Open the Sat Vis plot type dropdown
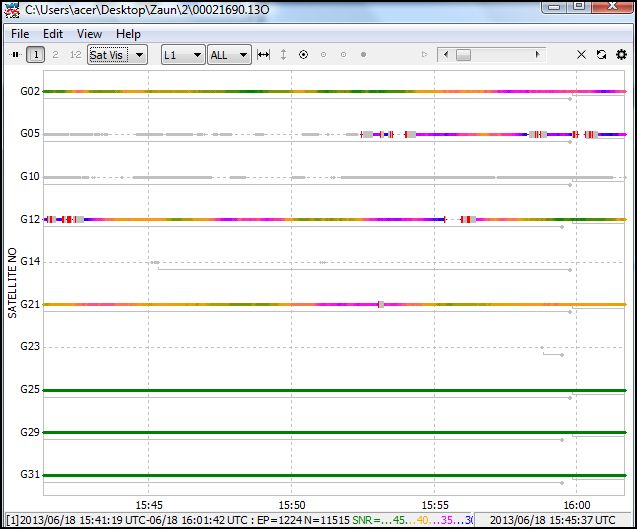The image size is (637, 529). (117, 55)
